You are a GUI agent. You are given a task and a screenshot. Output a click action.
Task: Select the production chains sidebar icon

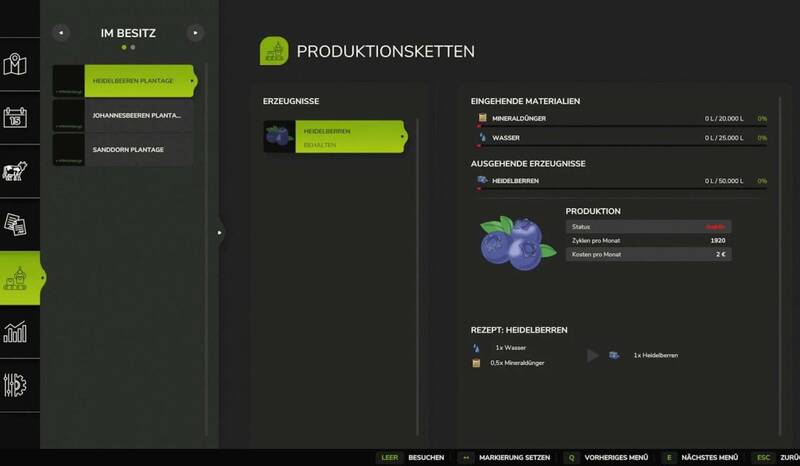coord(19,278)
